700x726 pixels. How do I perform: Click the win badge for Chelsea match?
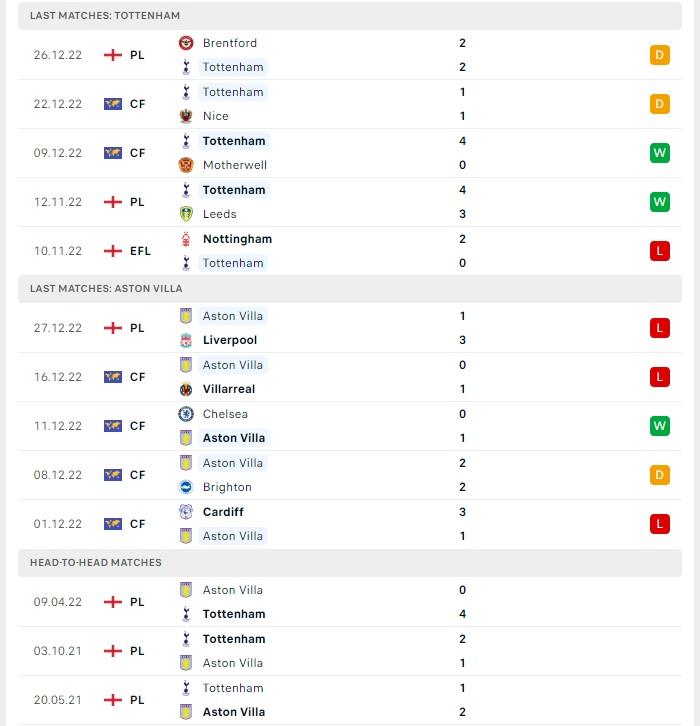(x=660, y=426)
